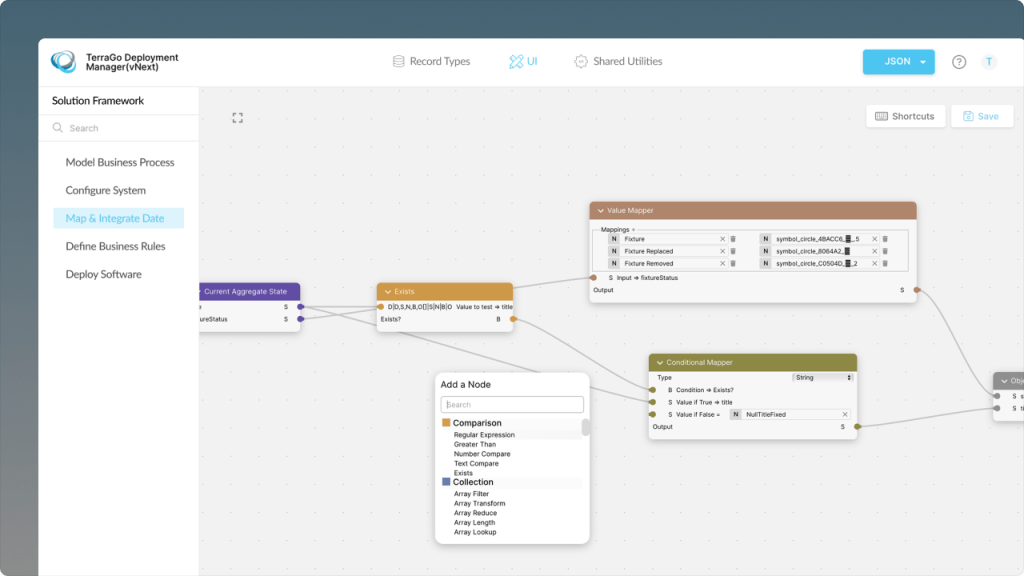Screen dimensions: 1024x576
Task: Toggle the N type badge beside NullTitleFixed
Action: [735, 414]
